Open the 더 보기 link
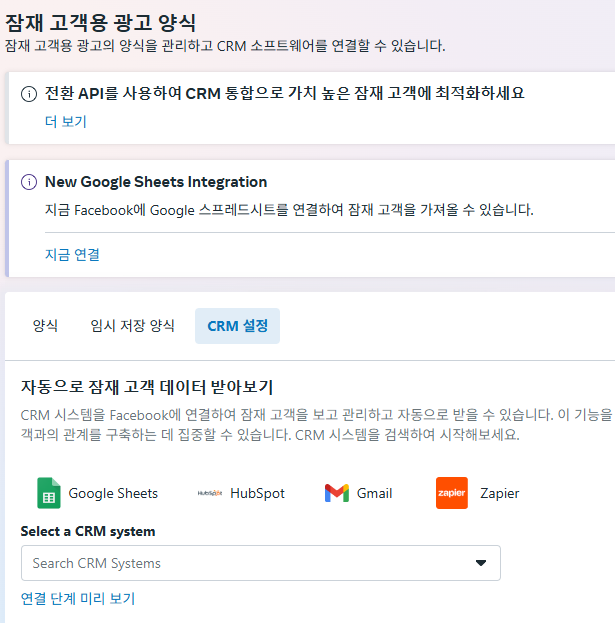This screenshot has height=623, width=615. 66,121
